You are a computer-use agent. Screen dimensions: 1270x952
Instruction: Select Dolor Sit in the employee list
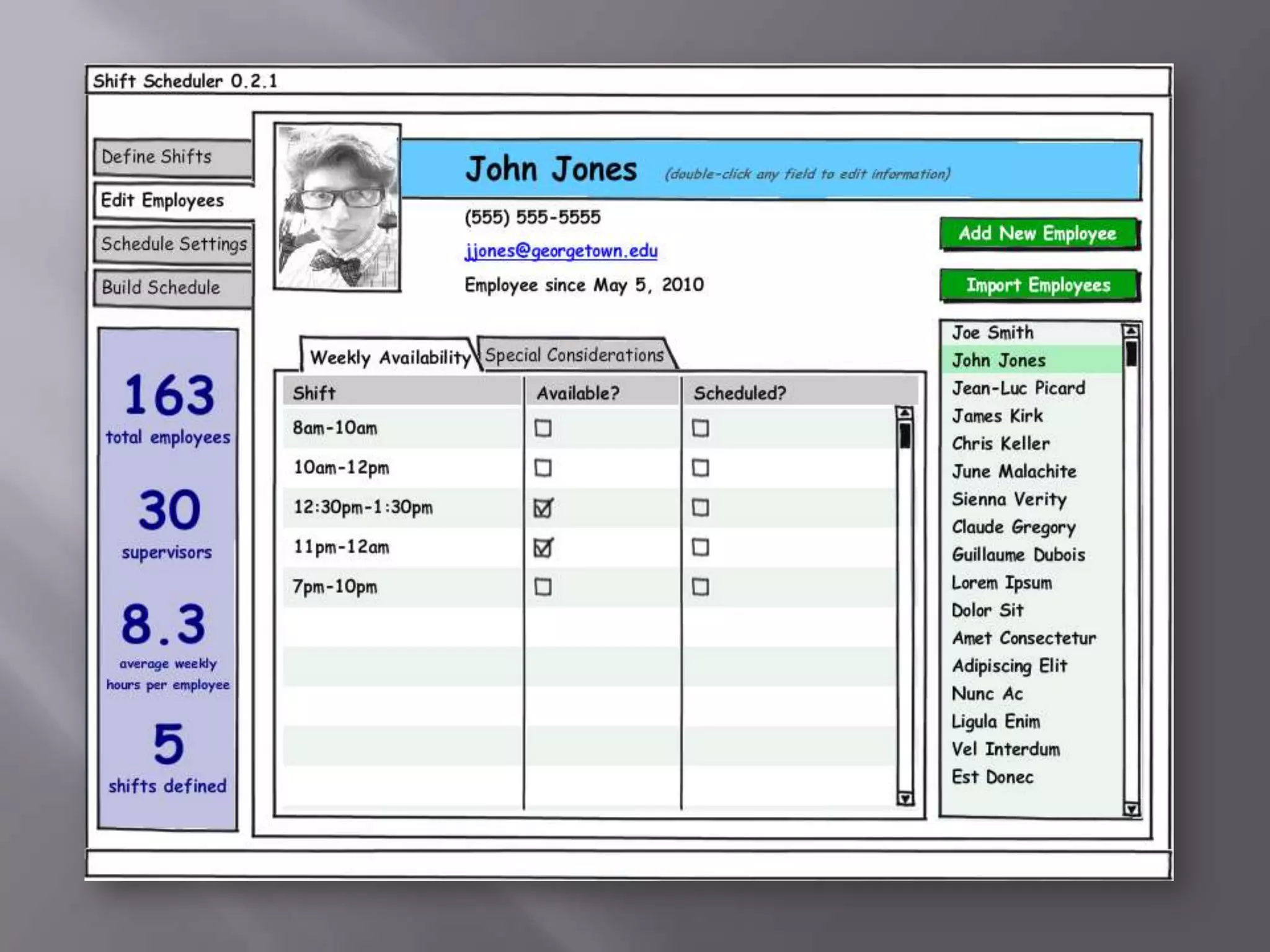point(1031,610)
